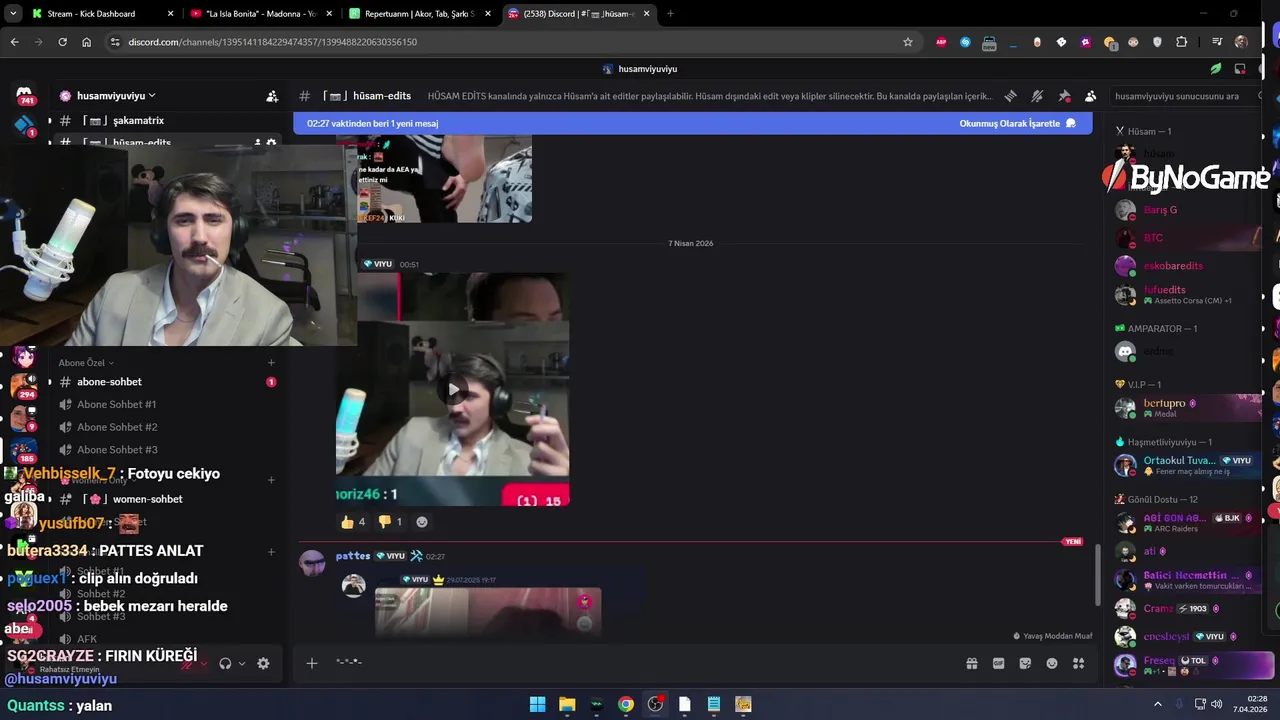Open Chrome media control icon

[1217, 42]
